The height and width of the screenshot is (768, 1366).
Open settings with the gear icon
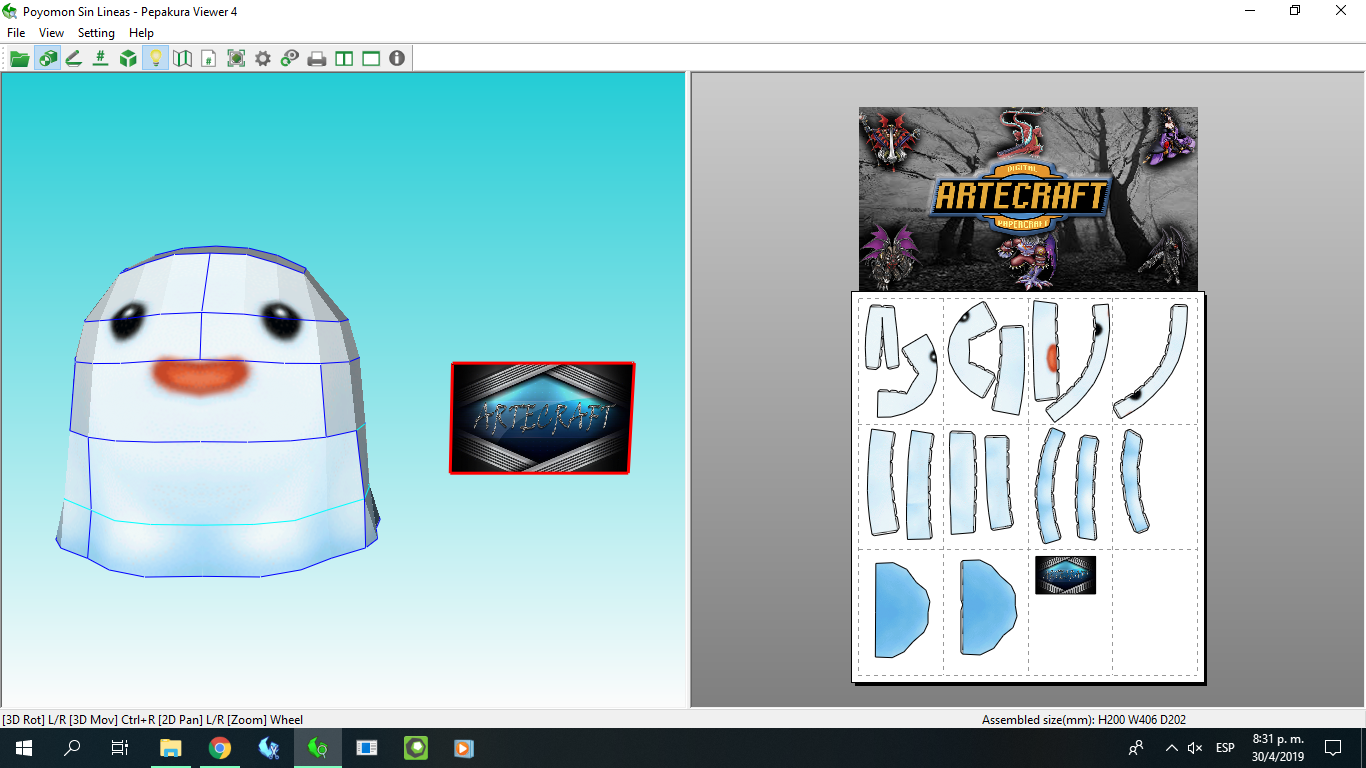point(263,59)
